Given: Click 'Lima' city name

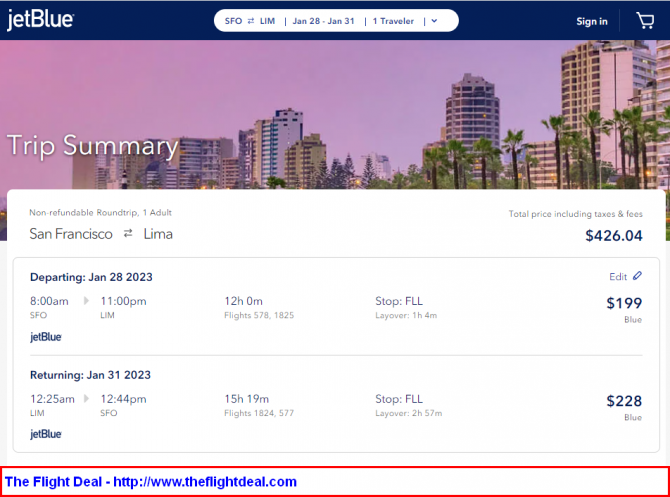Looking at the screenshot, I should [x=158, y=234].
